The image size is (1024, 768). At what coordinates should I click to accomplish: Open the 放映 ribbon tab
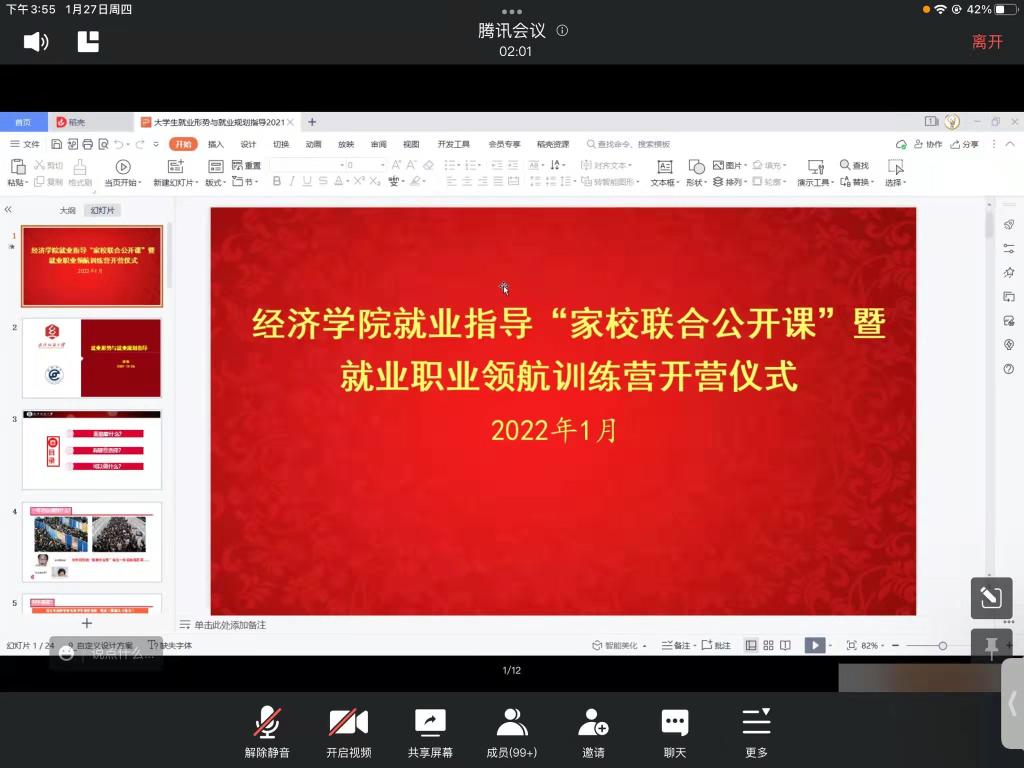[346, 144]
